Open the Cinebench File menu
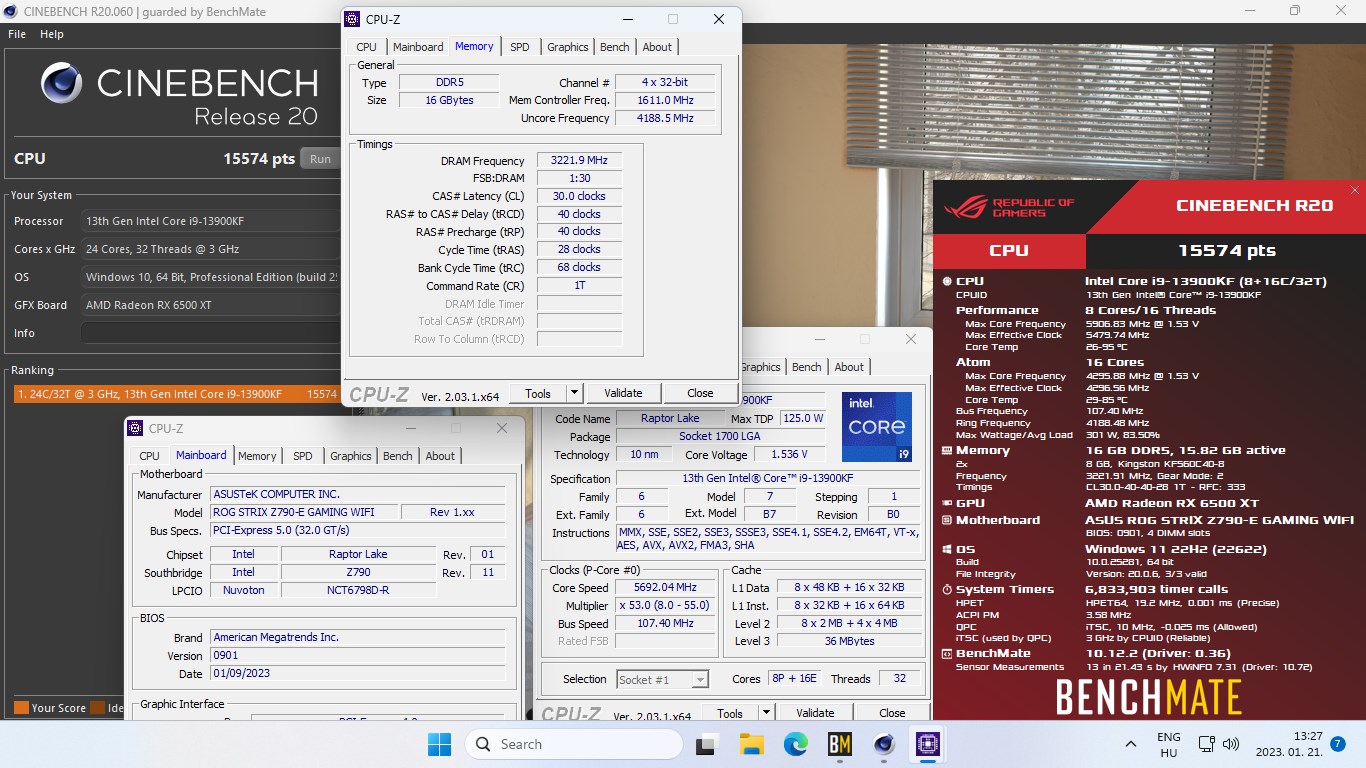 [17, 34]
